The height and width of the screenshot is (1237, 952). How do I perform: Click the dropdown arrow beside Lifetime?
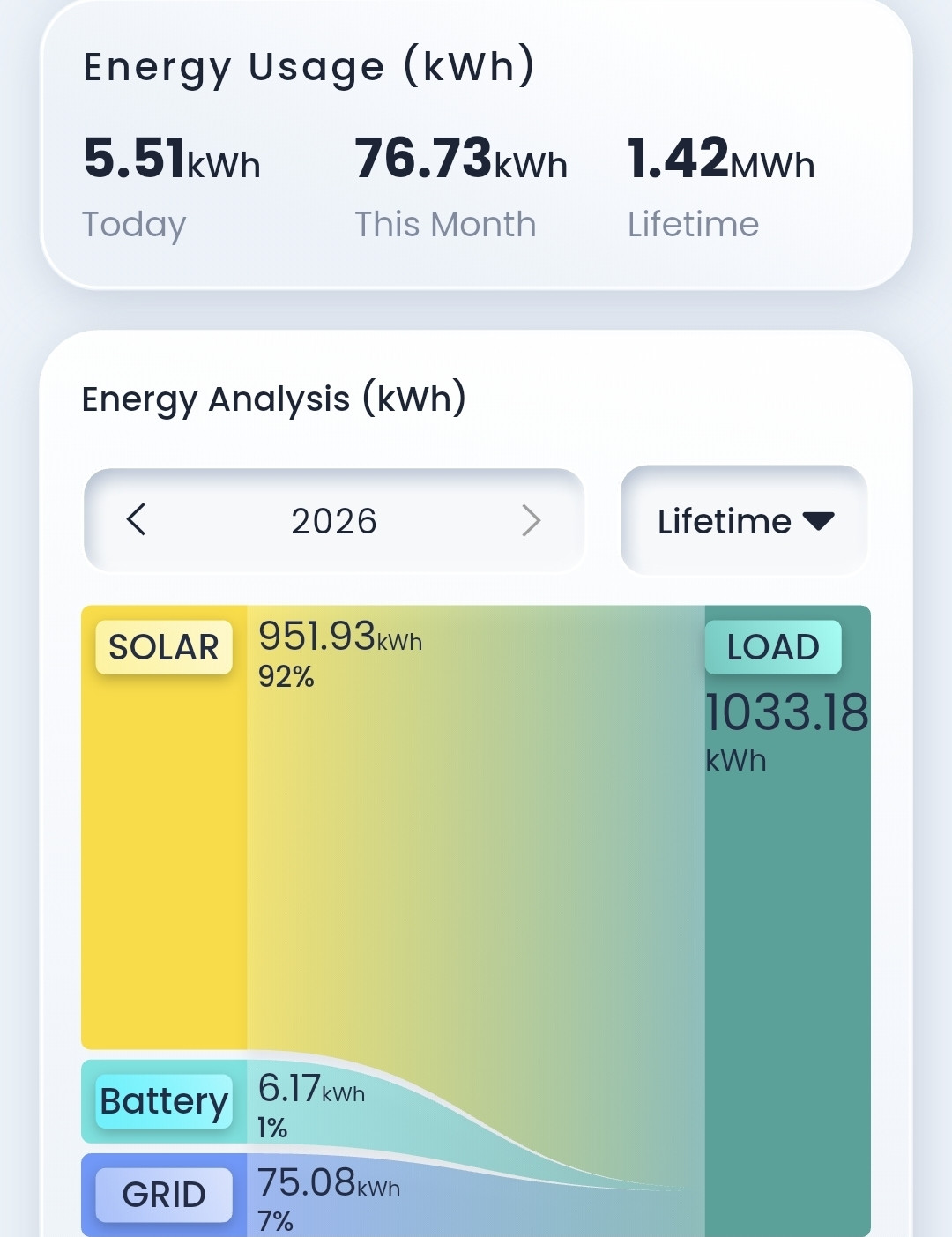point(818,521)
